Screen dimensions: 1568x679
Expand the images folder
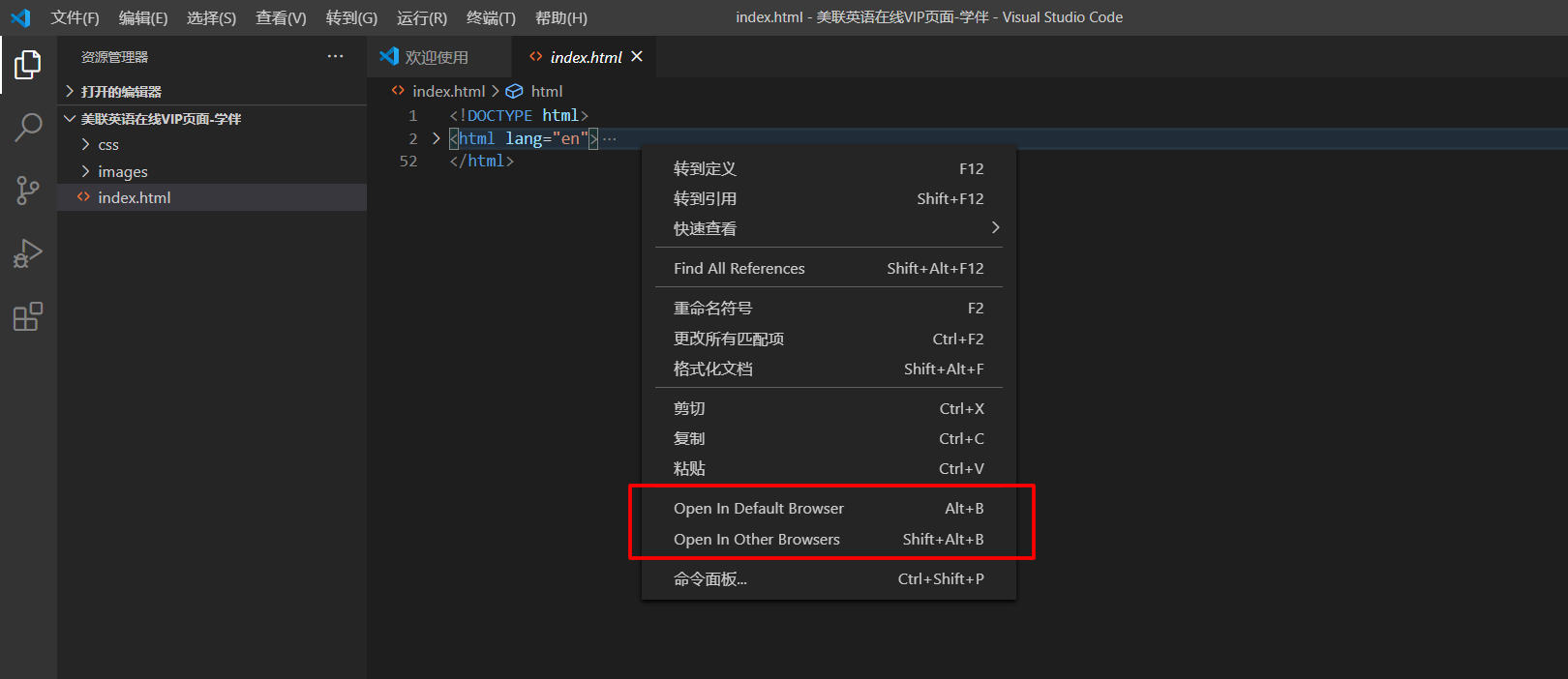(212, 171)
